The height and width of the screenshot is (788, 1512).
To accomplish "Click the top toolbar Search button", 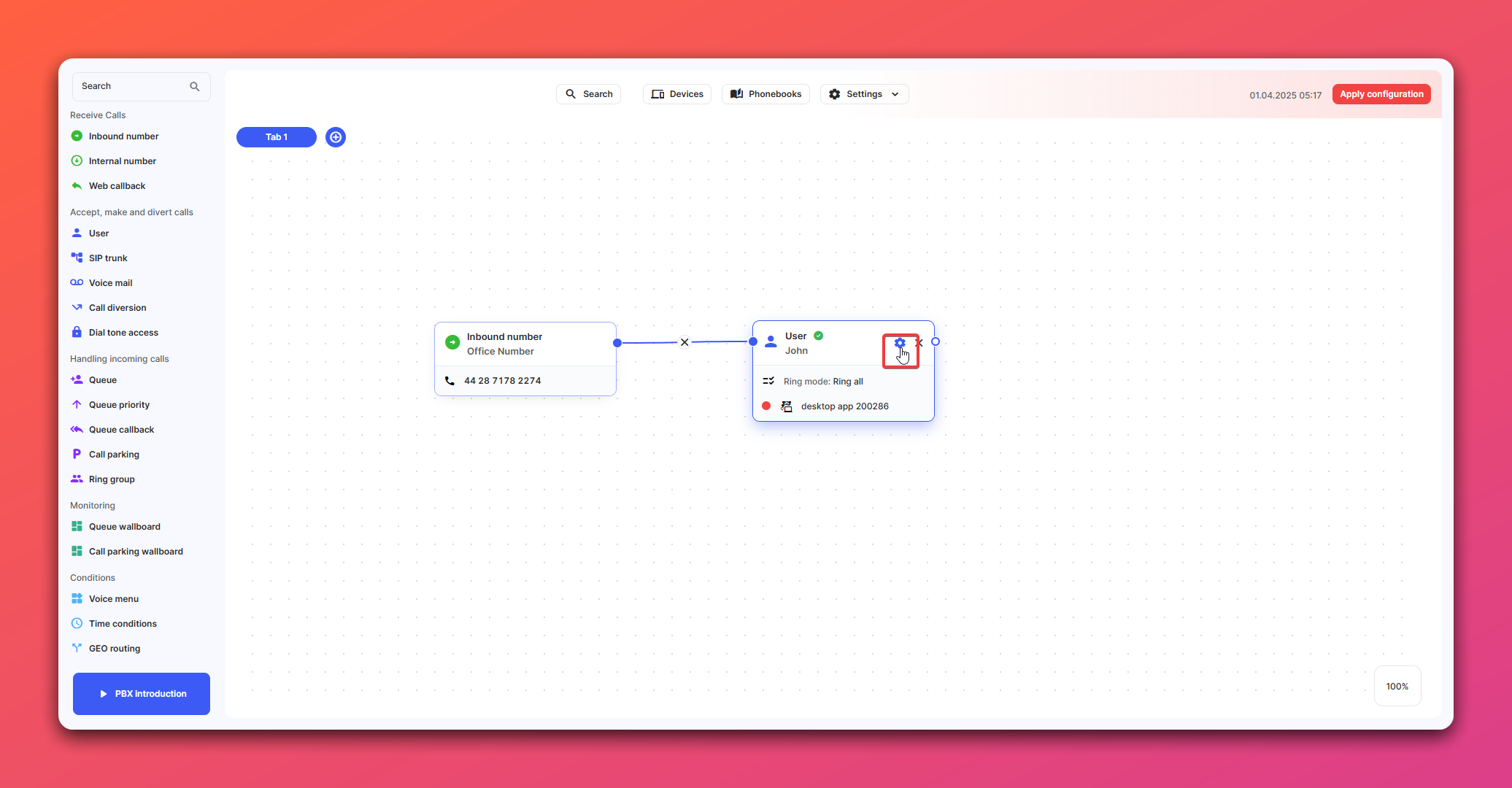I will [589, 94].
